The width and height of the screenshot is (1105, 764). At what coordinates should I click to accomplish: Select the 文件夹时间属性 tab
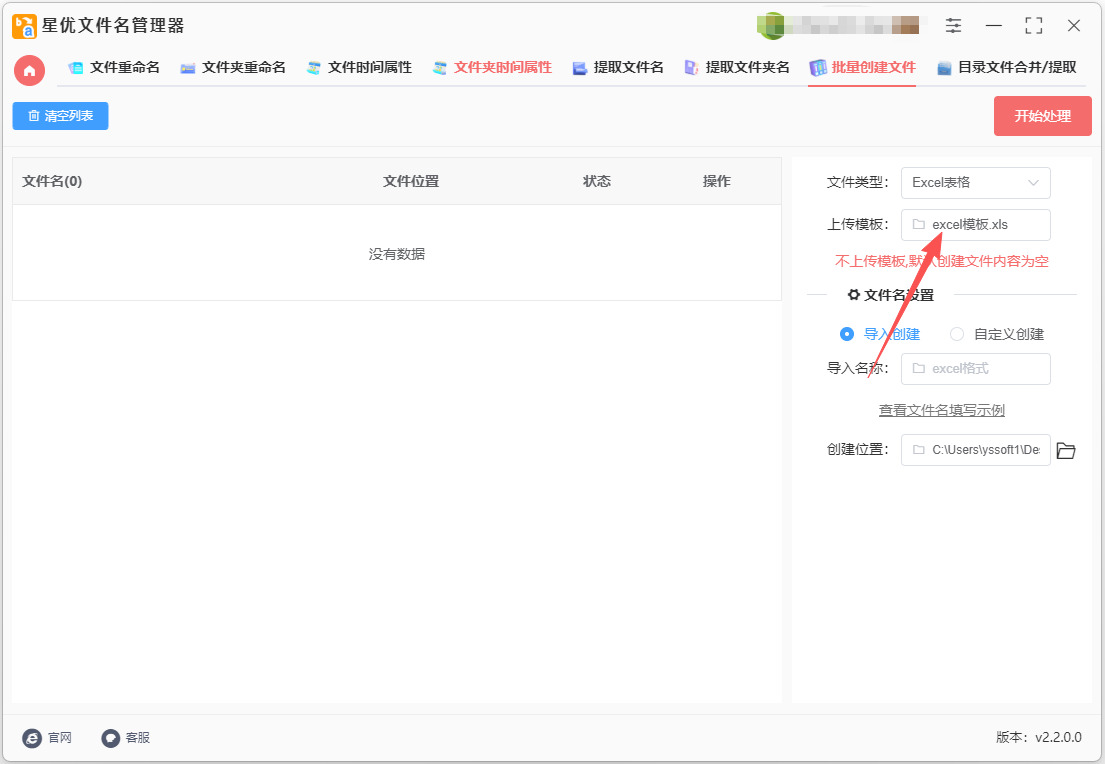pos(492,68)
